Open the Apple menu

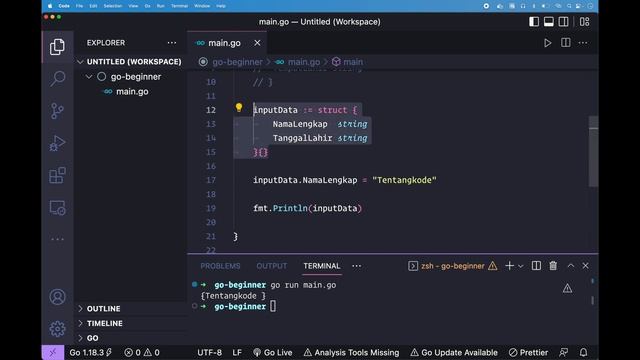click(x=50, y=6)
